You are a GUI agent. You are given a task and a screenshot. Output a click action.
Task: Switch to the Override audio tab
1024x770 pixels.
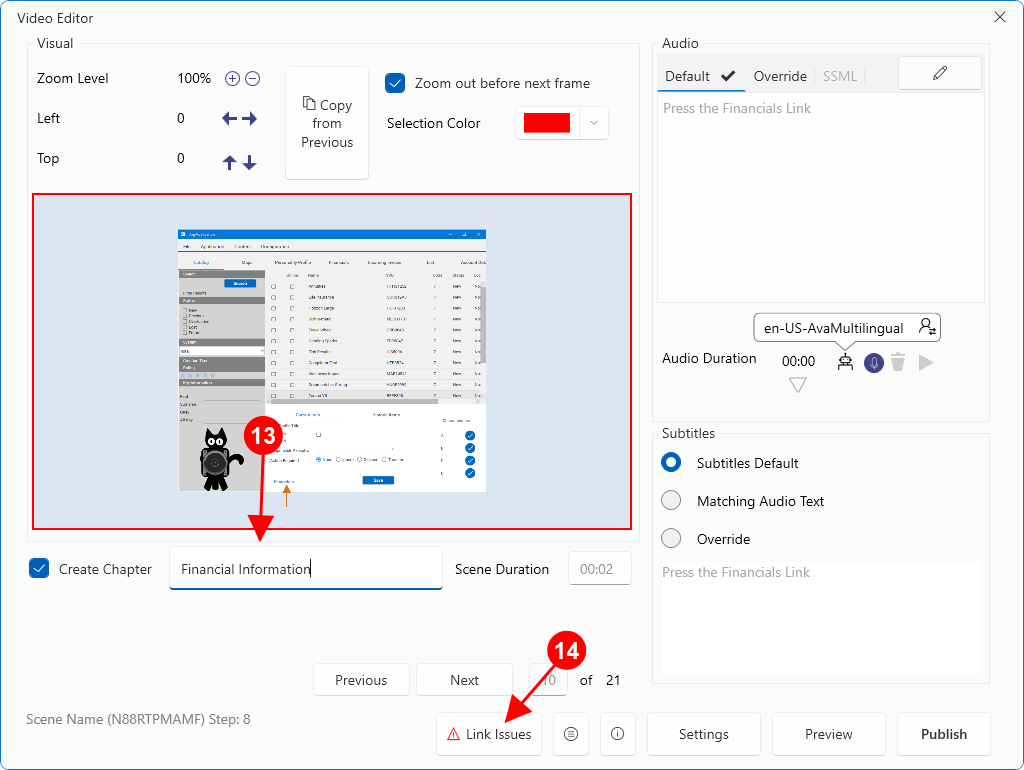tap(780, 76)
